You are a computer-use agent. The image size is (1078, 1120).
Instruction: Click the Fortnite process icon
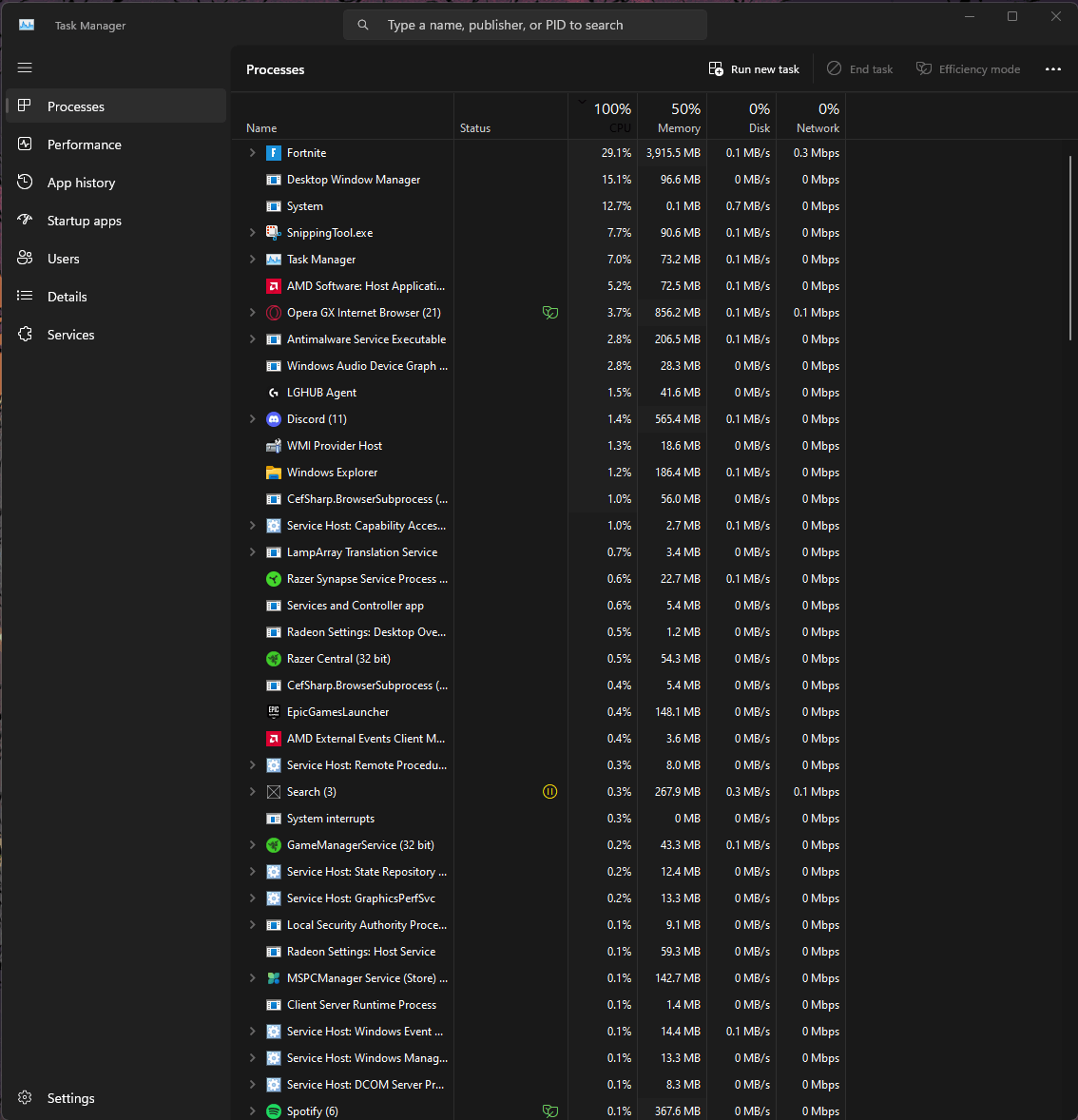(274, 153)
